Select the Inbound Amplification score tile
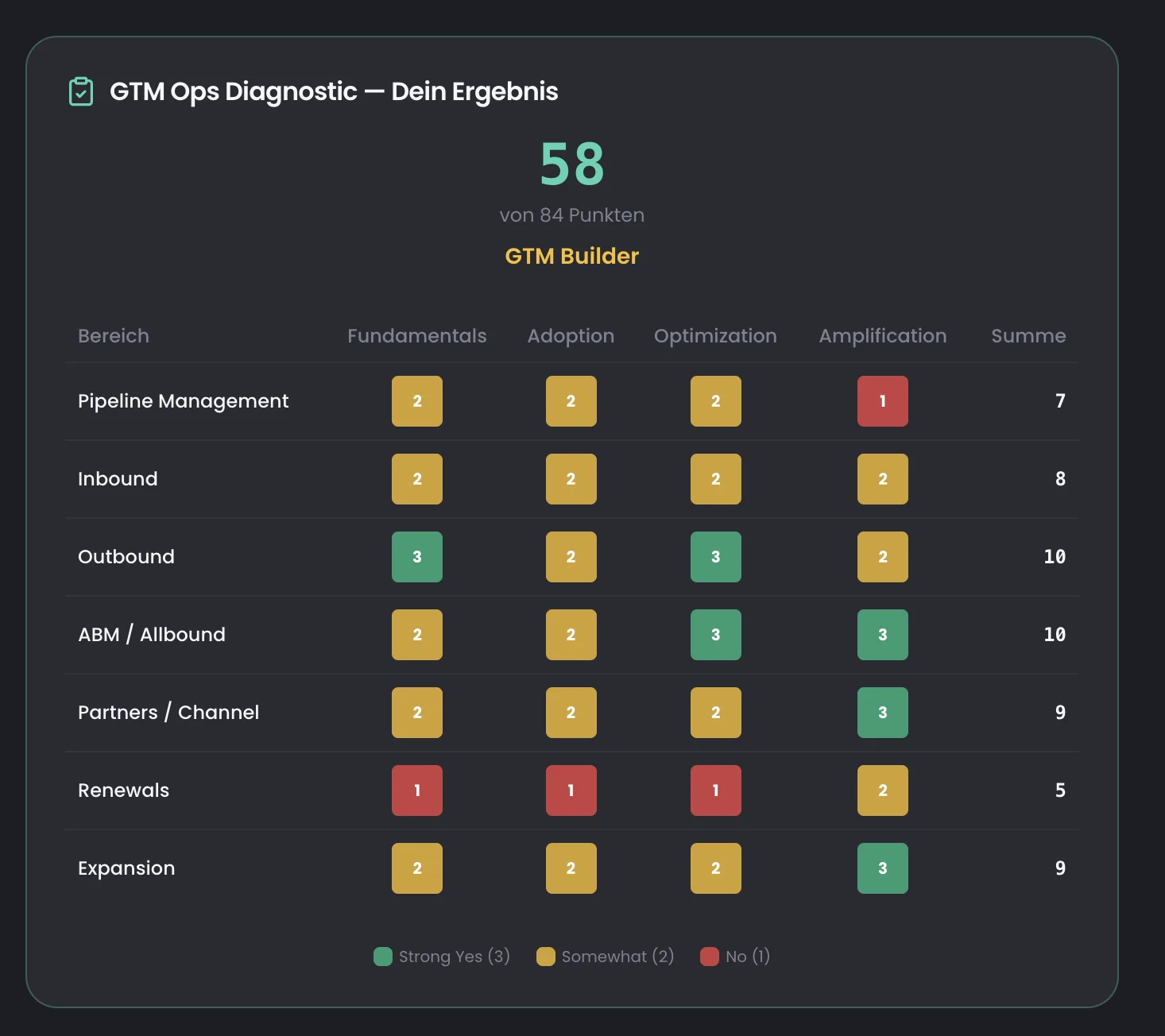The image size is (1165, 1036). 883,479
